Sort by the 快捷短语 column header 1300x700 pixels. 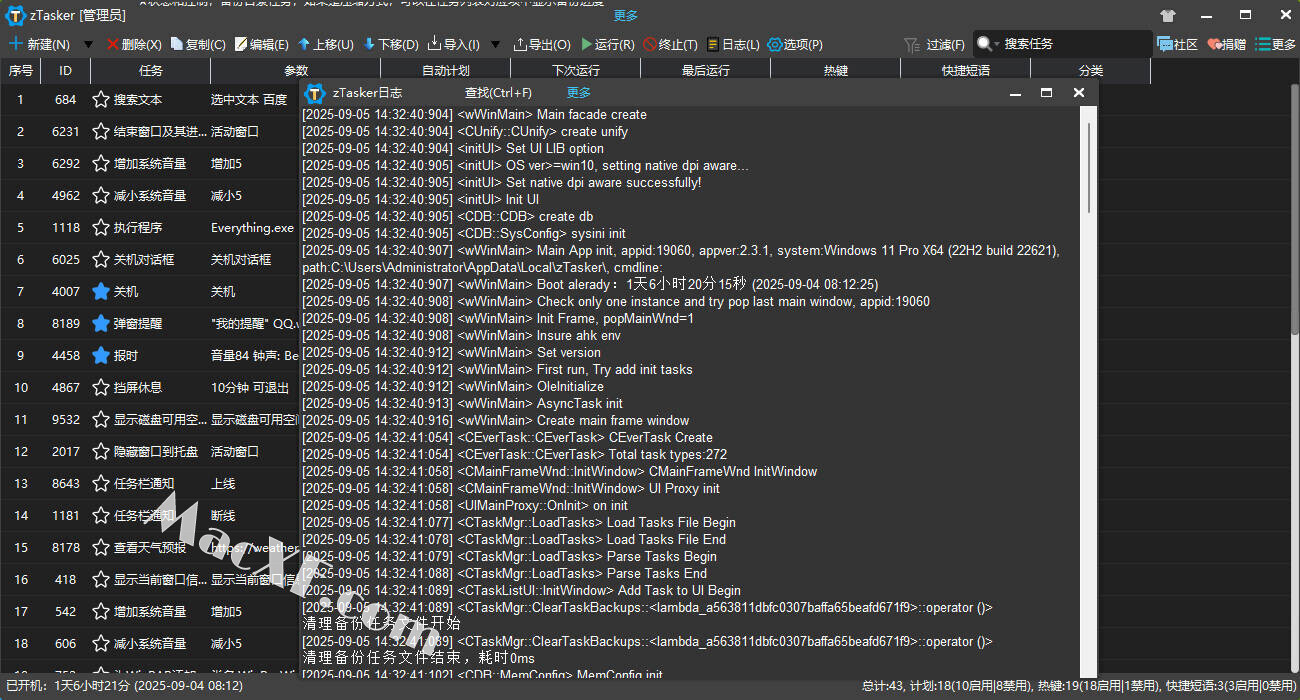coord(966,71)
